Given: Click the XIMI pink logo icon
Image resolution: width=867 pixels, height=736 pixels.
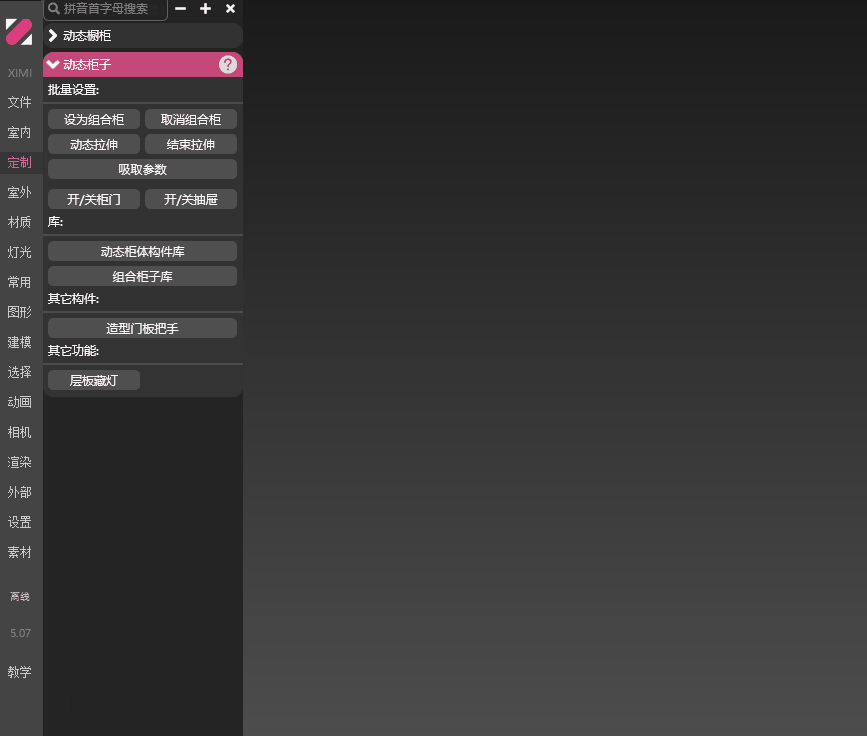Looking at the screenshot, I should pyautogui.click(x=19, y=32).
